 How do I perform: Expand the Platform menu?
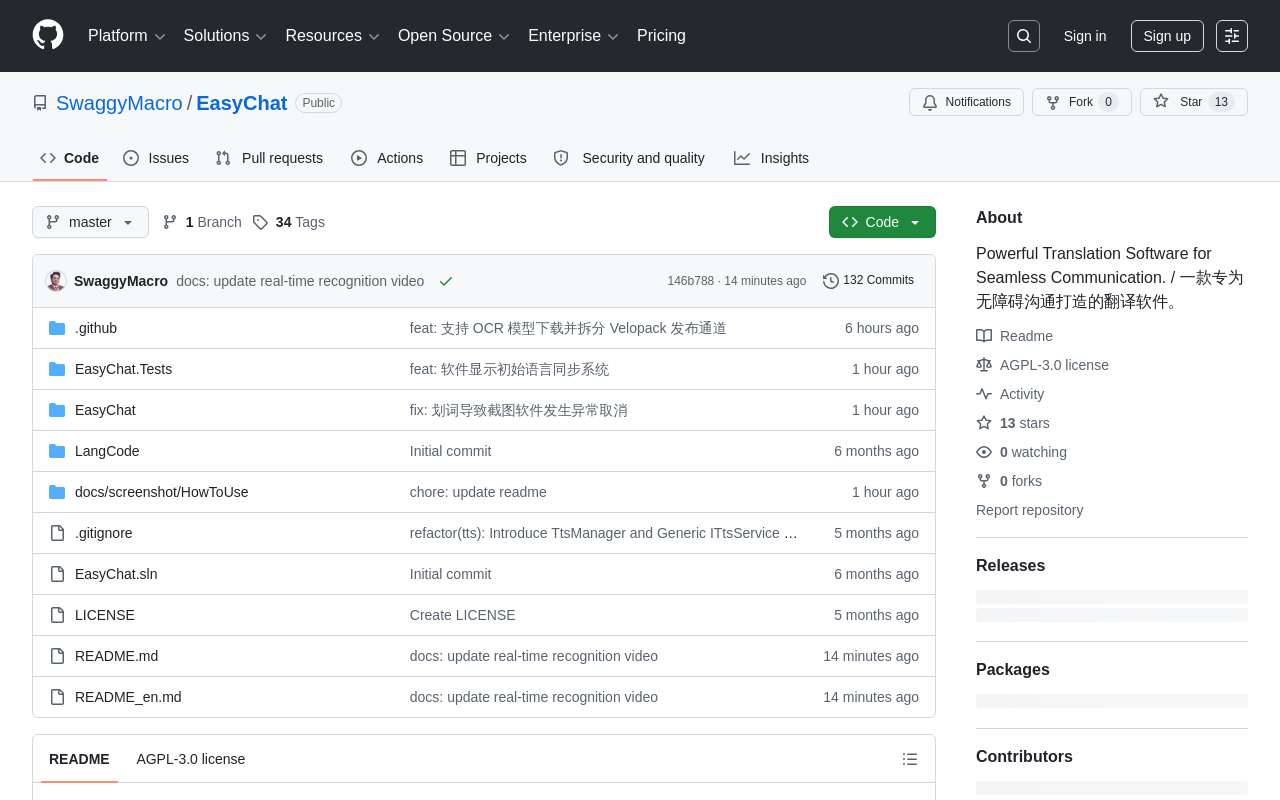(127, 36)
